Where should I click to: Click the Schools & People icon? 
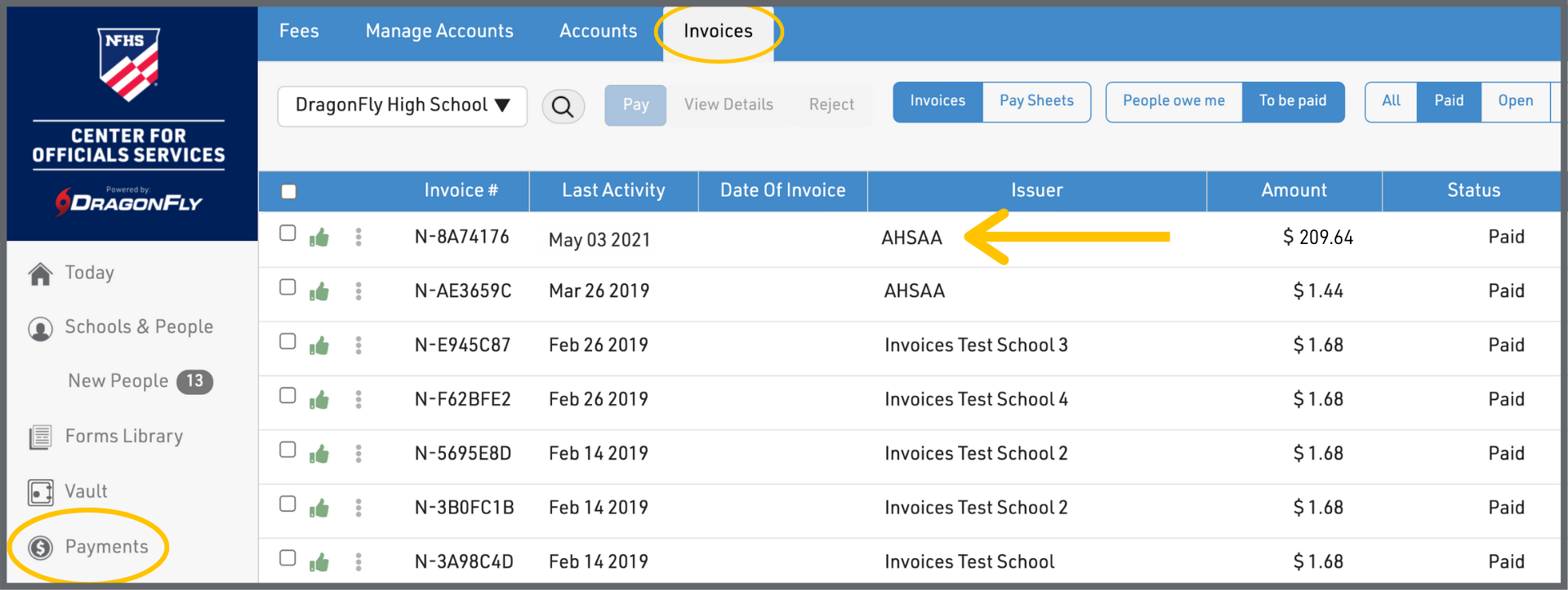[x=40, y=328]
